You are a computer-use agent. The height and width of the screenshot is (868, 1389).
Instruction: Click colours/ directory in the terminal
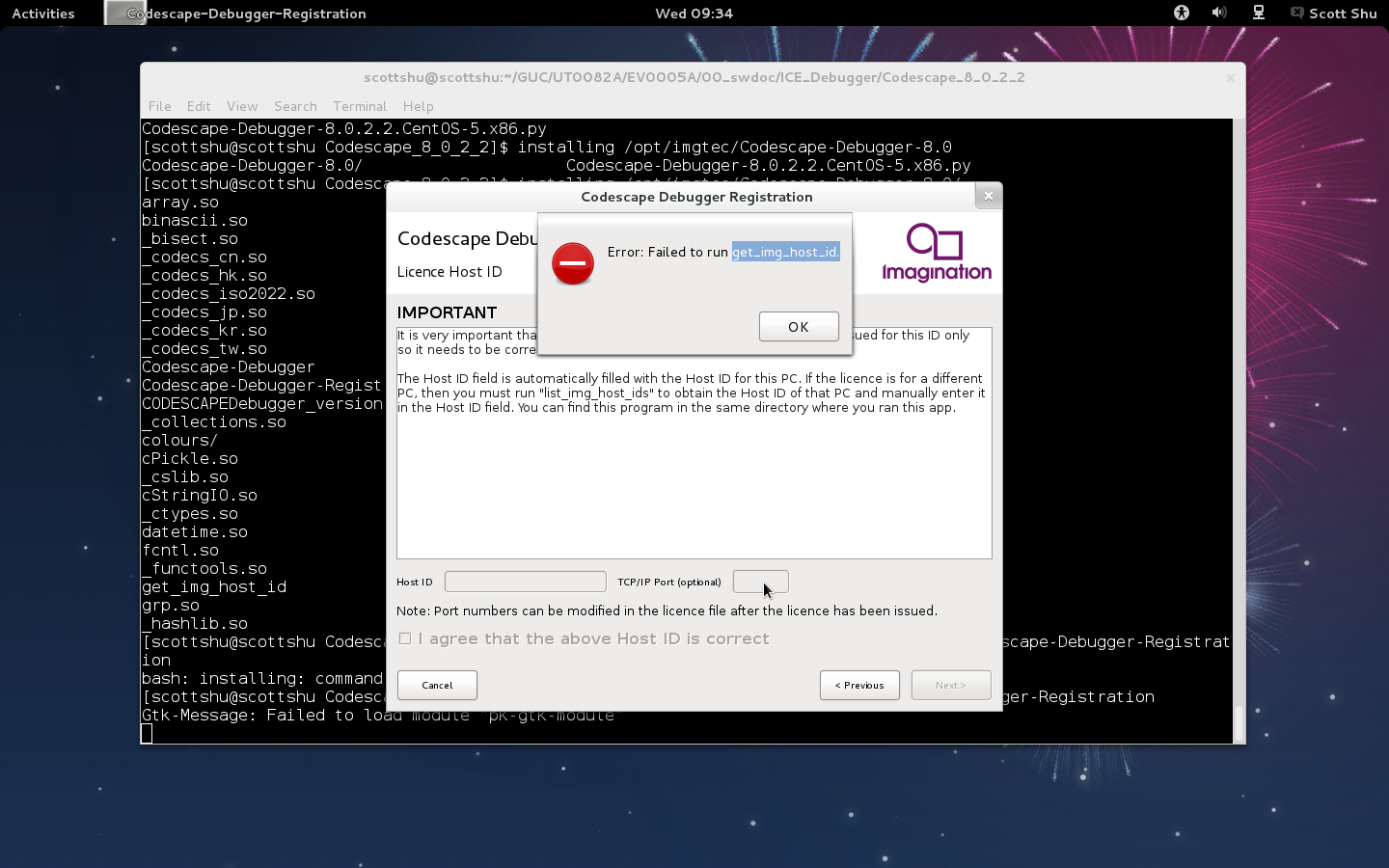(x=180, y=441)
